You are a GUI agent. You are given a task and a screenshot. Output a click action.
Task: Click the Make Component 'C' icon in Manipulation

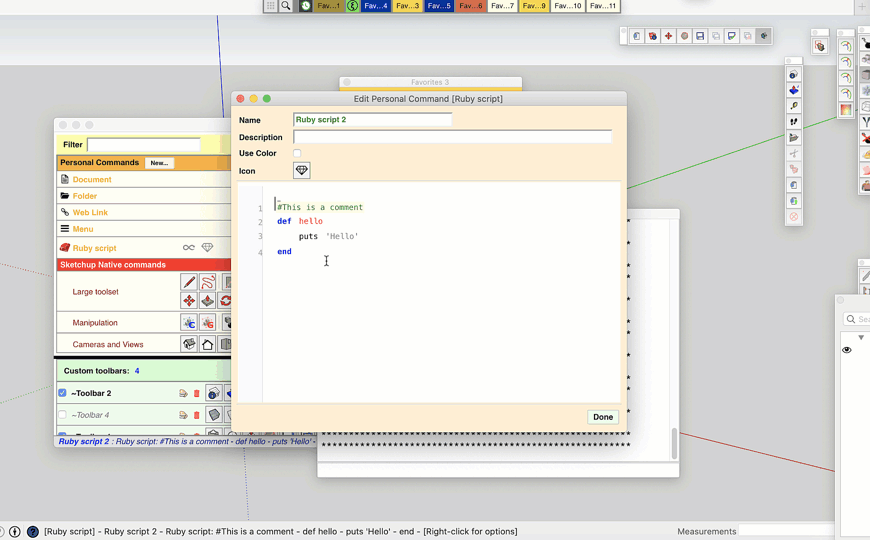tap(189, 322)
